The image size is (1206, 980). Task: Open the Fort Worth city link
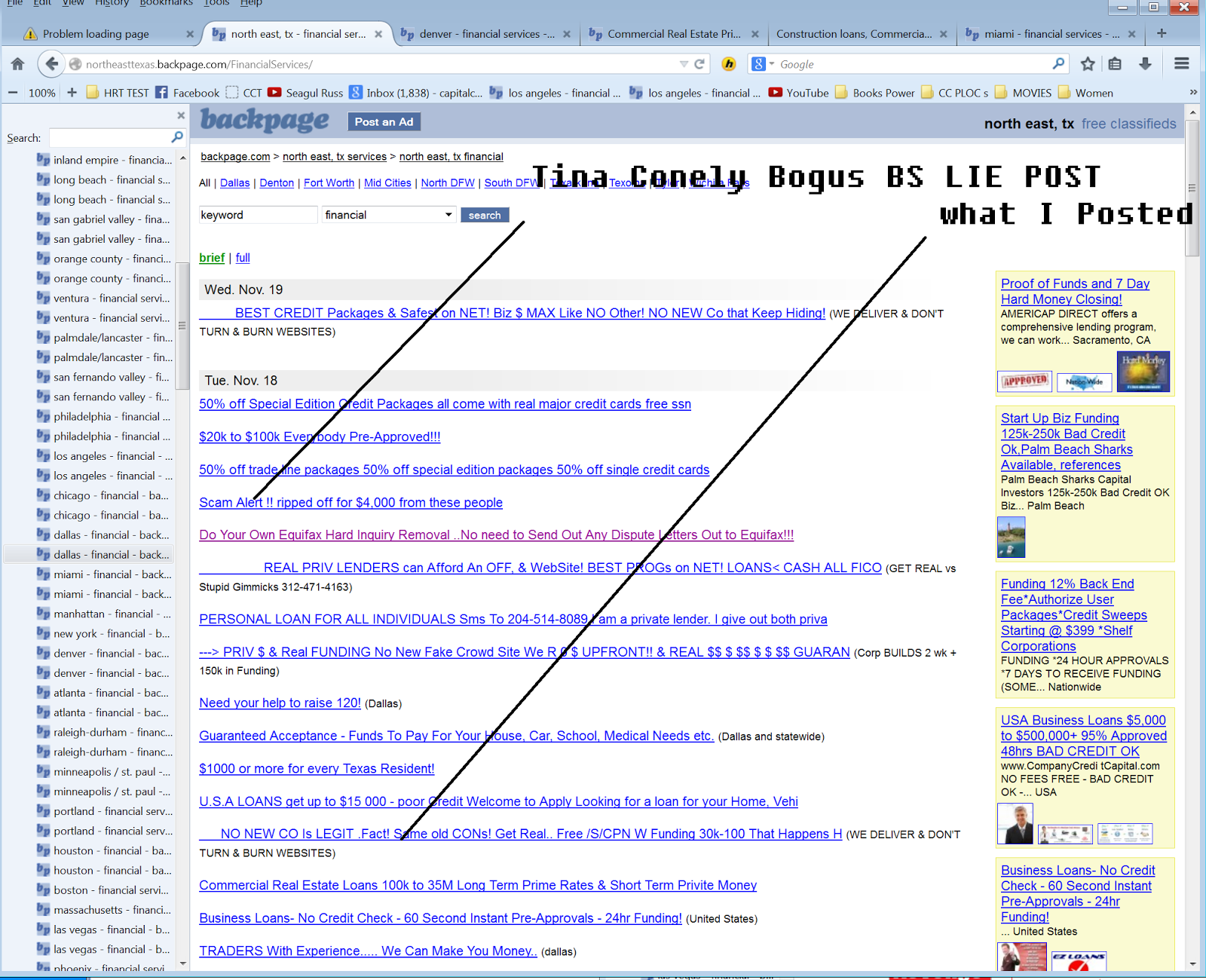tap(329, 182)
